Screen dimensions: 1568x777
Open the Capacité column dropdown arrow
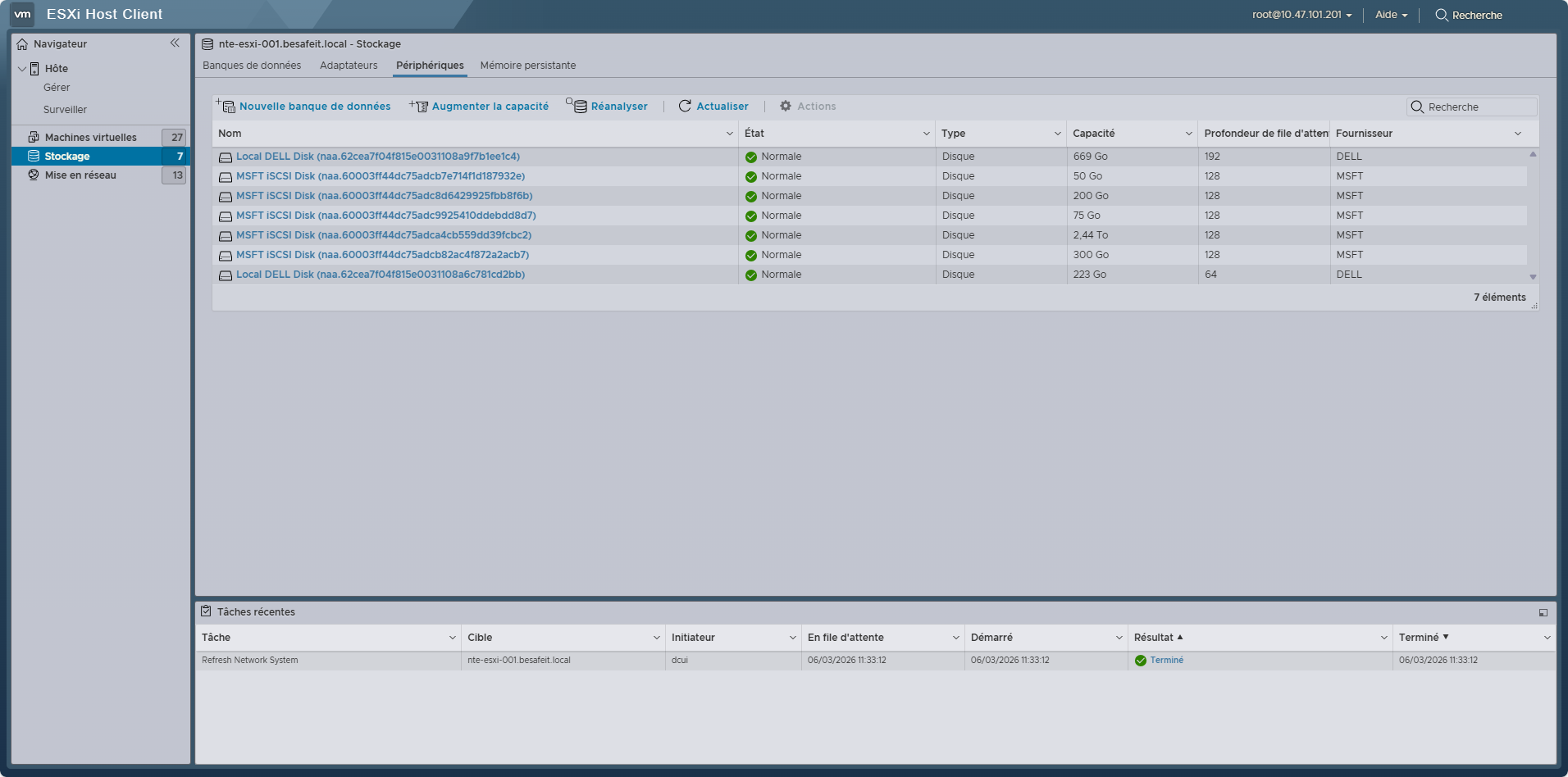[x=1189, y=134]
